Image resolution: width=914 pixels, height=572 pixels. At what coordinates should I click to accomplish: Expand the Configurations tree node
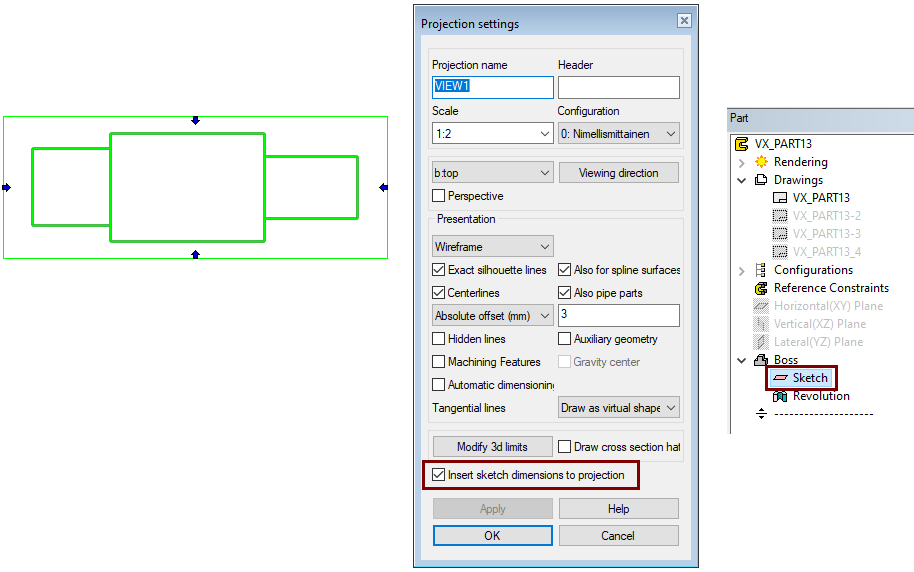741,271
